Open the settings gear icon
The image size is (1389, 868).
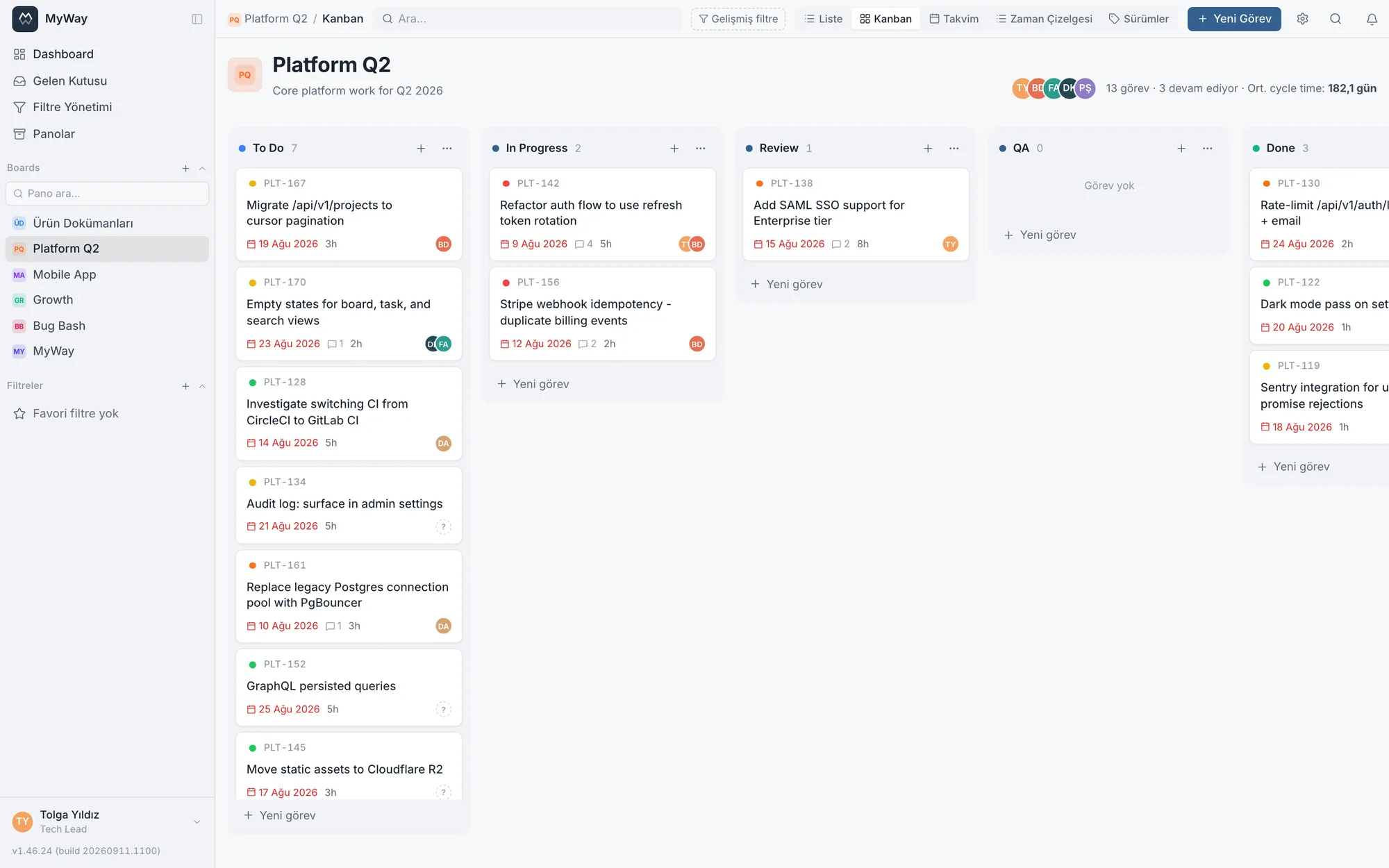[1303, 19]
